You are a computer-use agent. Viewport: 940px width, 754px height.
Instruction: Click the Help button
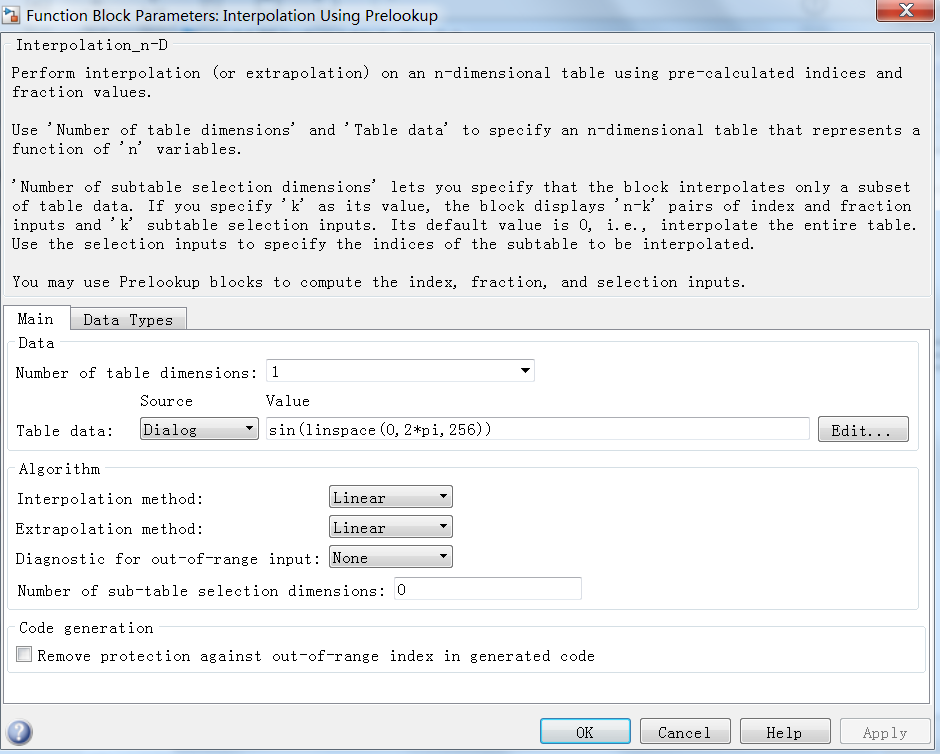coord(784,730)
